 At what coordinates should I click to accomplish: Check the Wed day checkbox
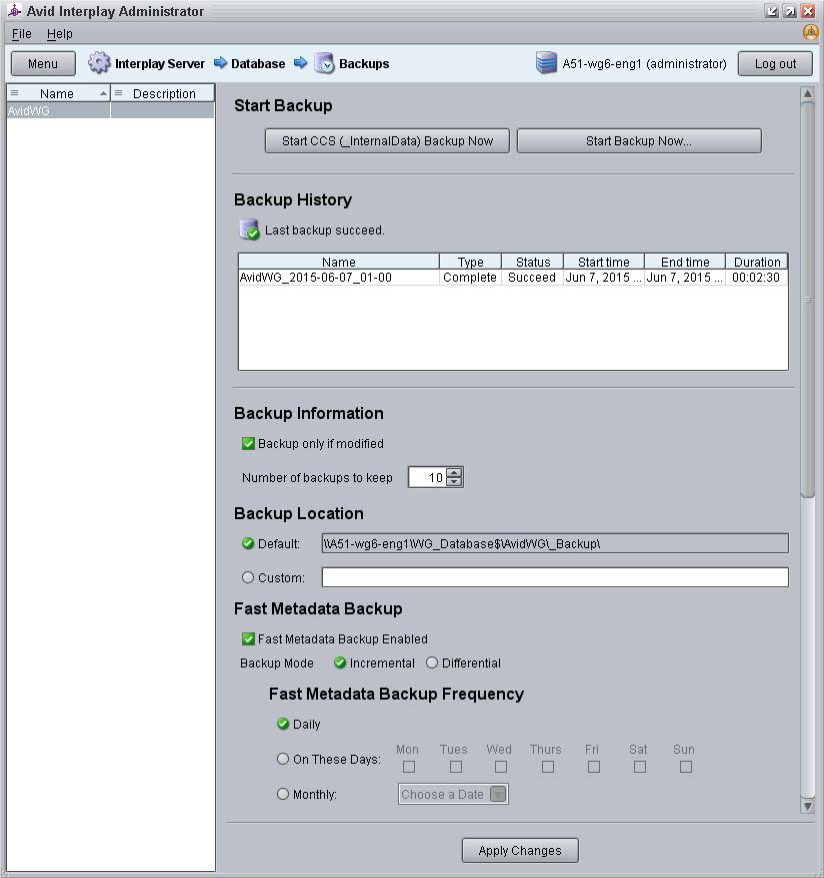click(501, 767)
